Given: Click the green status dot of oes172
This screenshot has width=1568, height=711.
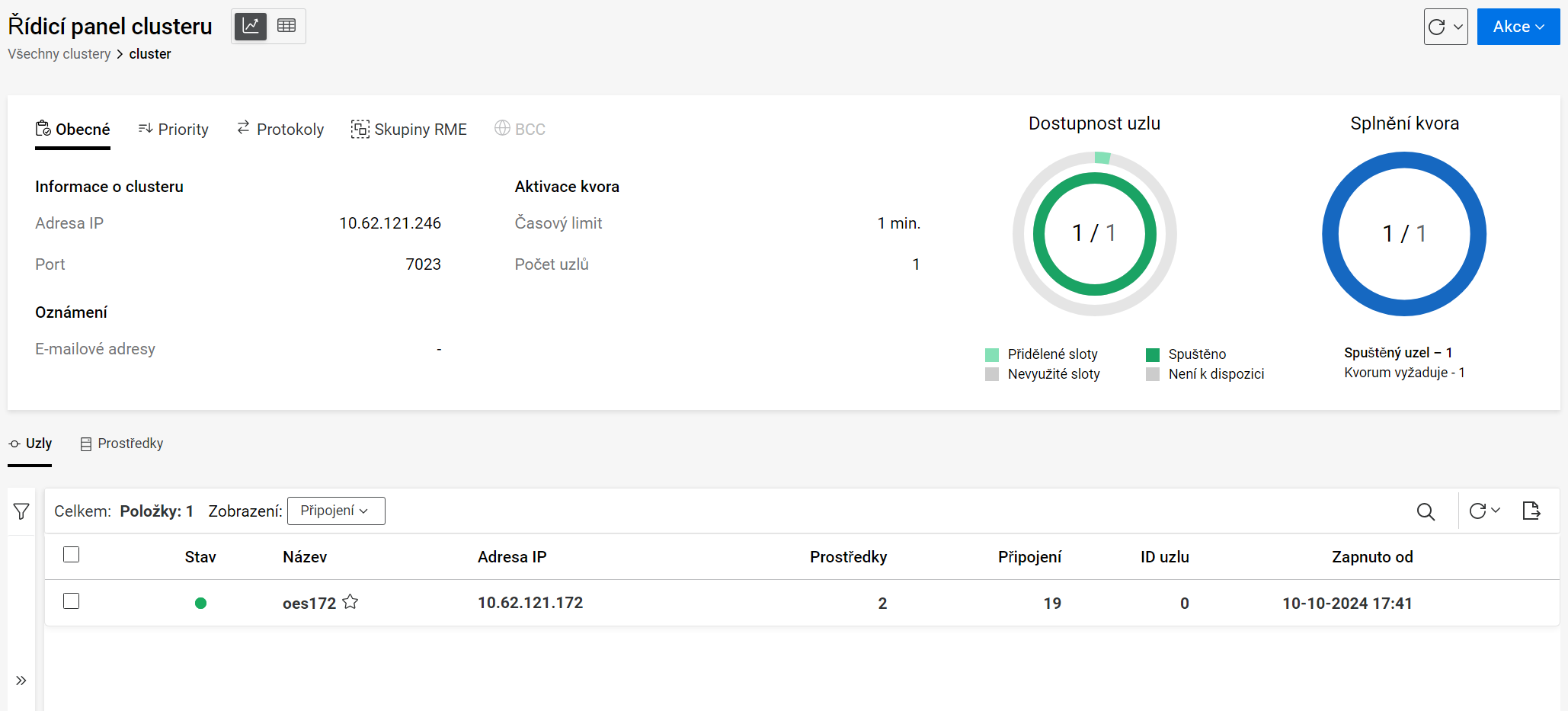Looking at the screenshot, I should click(x=200, y=604).
